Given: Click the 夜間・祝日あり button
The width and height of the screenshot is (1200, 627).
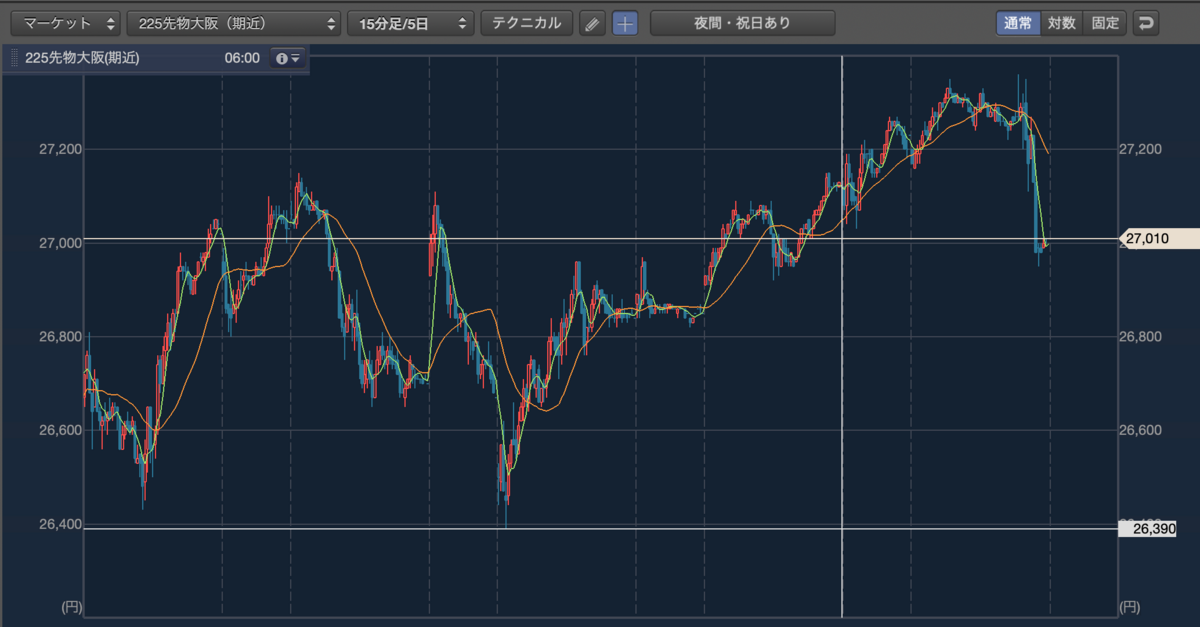Looking at the screenshot, I should pyautogui.click(x=742, y=23).
